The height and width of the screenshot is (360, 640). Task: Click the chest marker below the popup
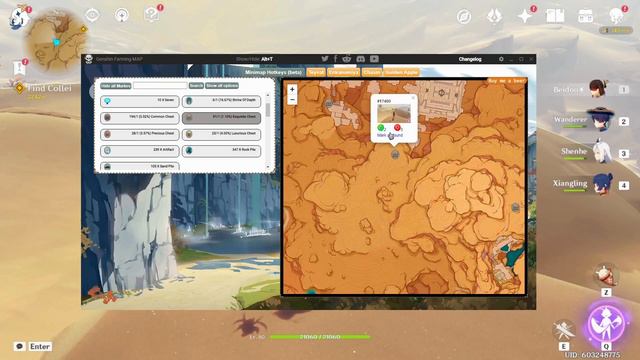[x=395, y=155]
